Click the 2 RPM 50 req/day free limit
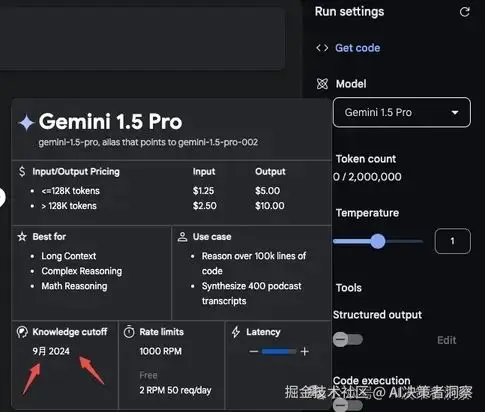 (175, 390)
